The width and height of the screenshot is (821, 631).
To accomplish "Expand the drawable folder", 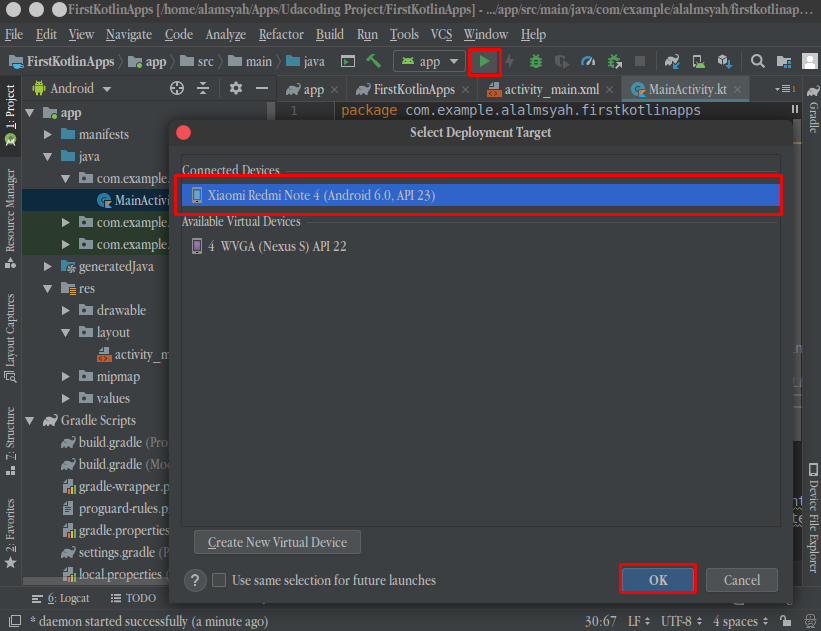I will 65,311.
